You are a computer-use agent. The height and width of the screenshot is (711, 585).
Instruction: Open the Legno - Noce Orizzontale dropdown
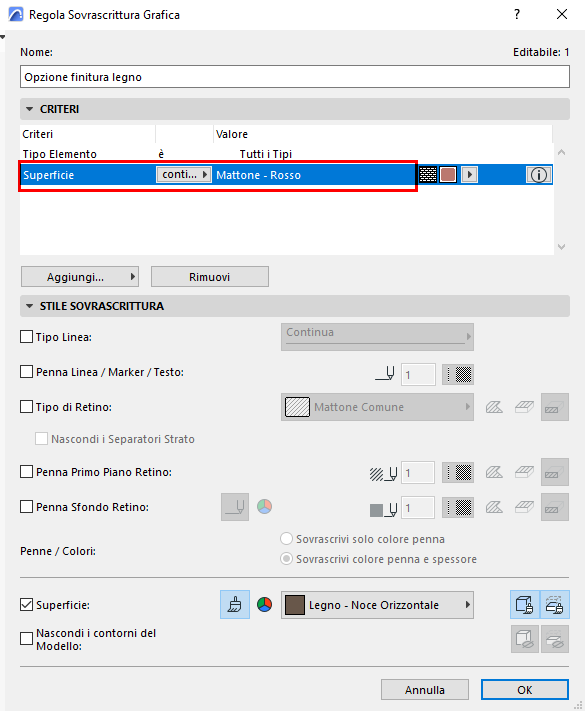click(377, 604)
